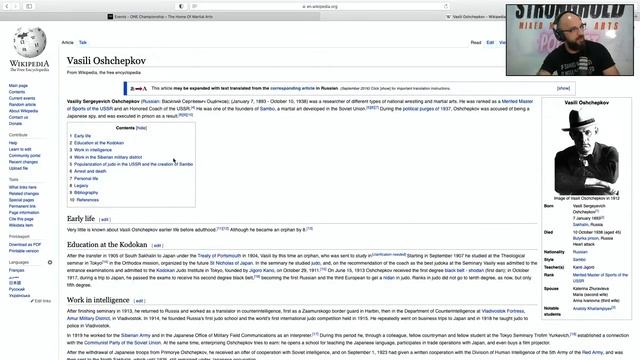This screenshot has height=360, width=640.
Task: Click the Edit links pencil in Languages section
Action: click(x=41, y=301)
